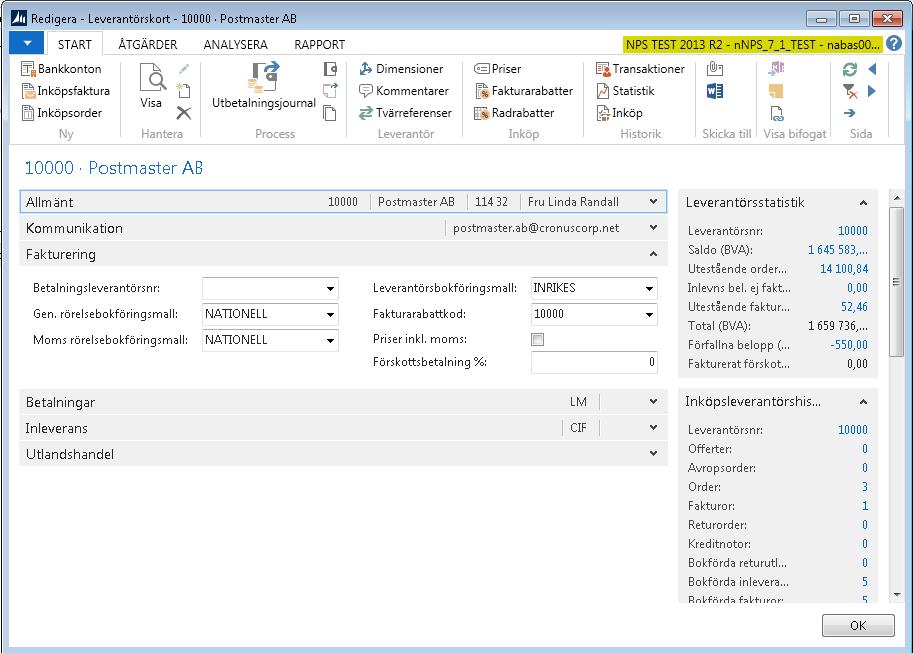Click the pencil edit icon in Hantera
The width and height of the screenshot is (913, 653).
pyautogui.click(x=184, y=69)
